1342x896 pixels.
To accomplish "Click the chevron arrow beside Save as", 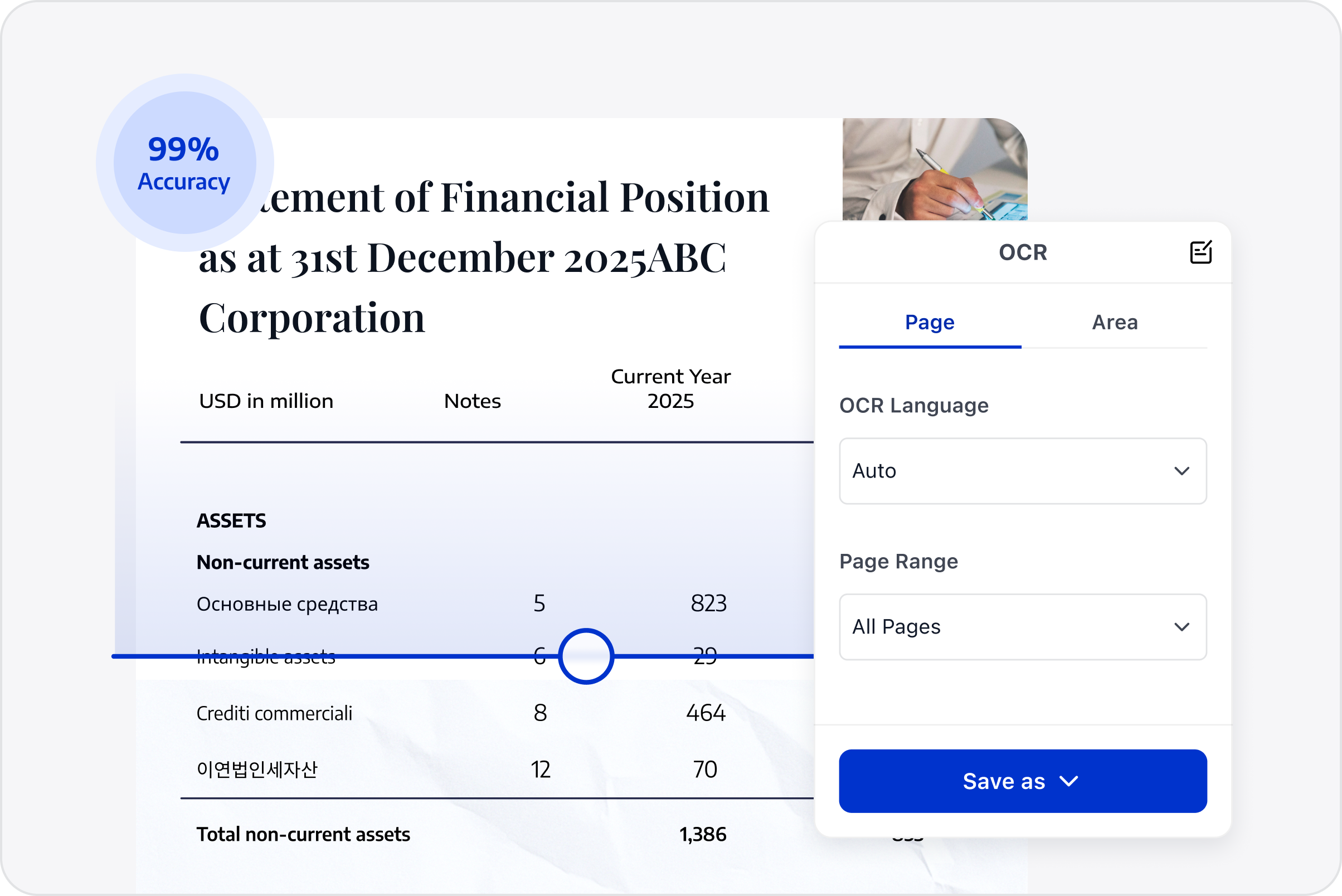I will pos(1069,781).
